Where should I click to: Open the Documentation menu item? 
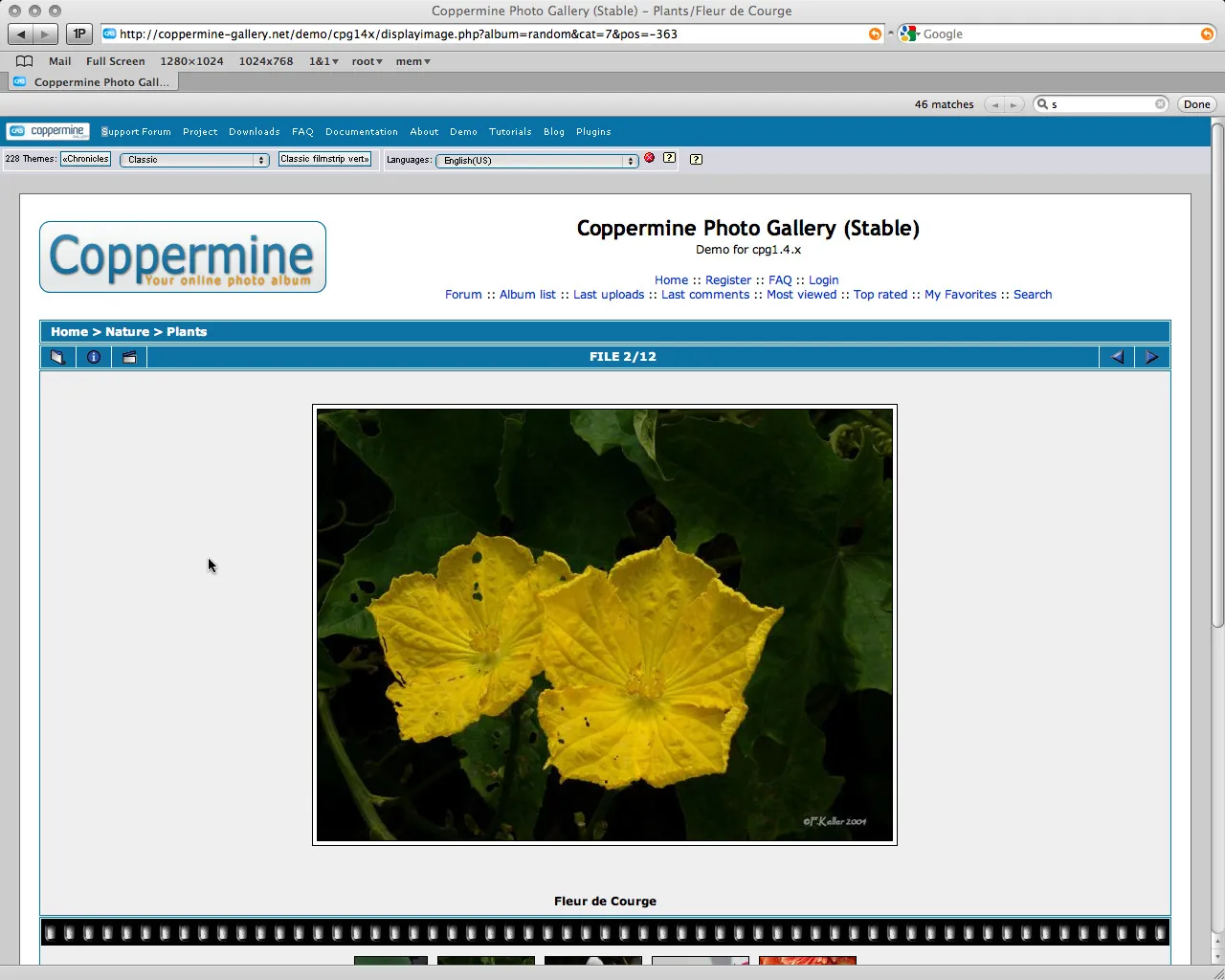pyautogui.click(x=361, y=132)
